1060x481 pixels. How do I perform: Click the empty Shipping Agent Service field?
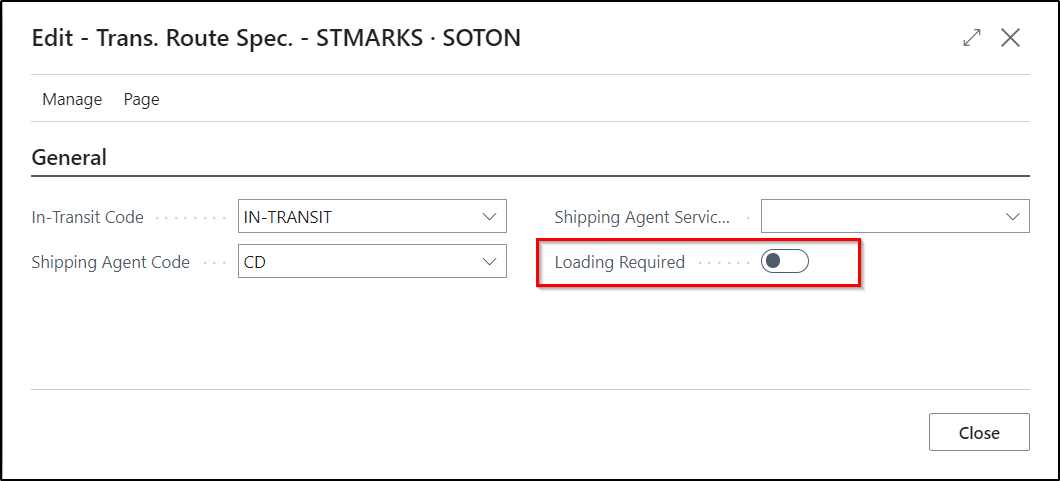895,217
